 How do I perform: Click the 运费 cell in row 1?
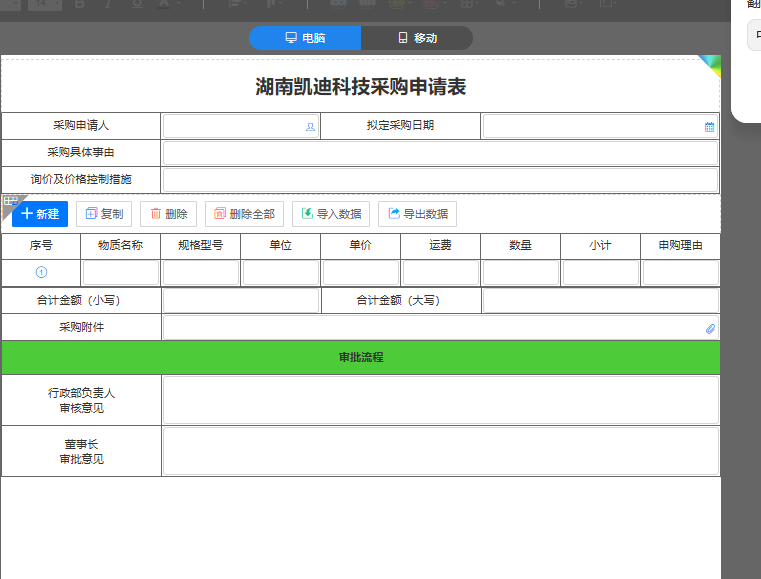click(x=441, y=273)
